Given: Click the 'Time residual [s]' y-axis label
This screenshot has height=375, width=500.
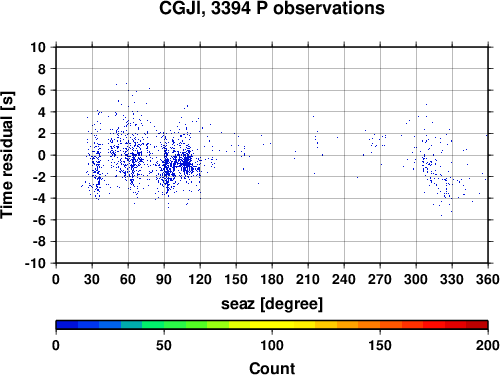Looking at the screenshot, I should coord(7,155).
